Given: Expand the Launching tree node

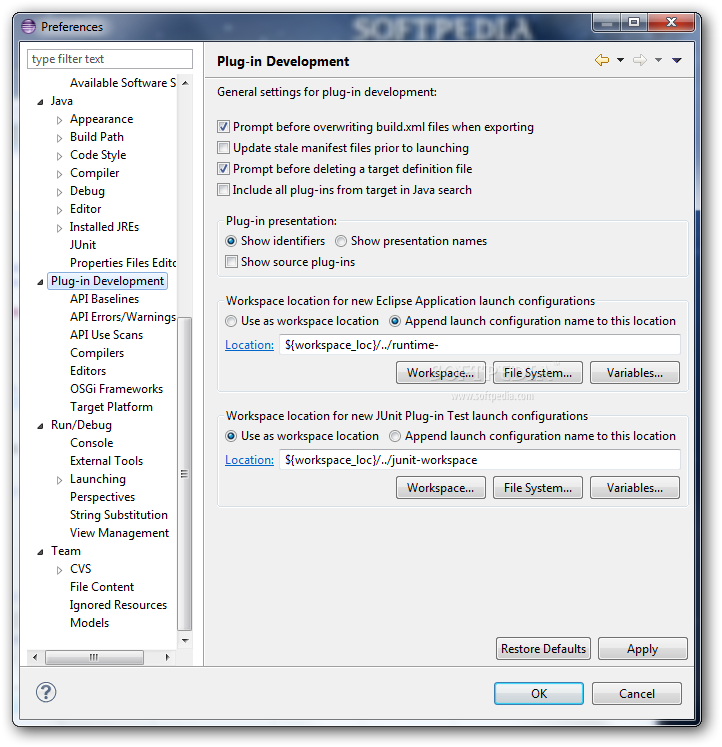Looking at the screenshot, I should [x=60, y=480].
